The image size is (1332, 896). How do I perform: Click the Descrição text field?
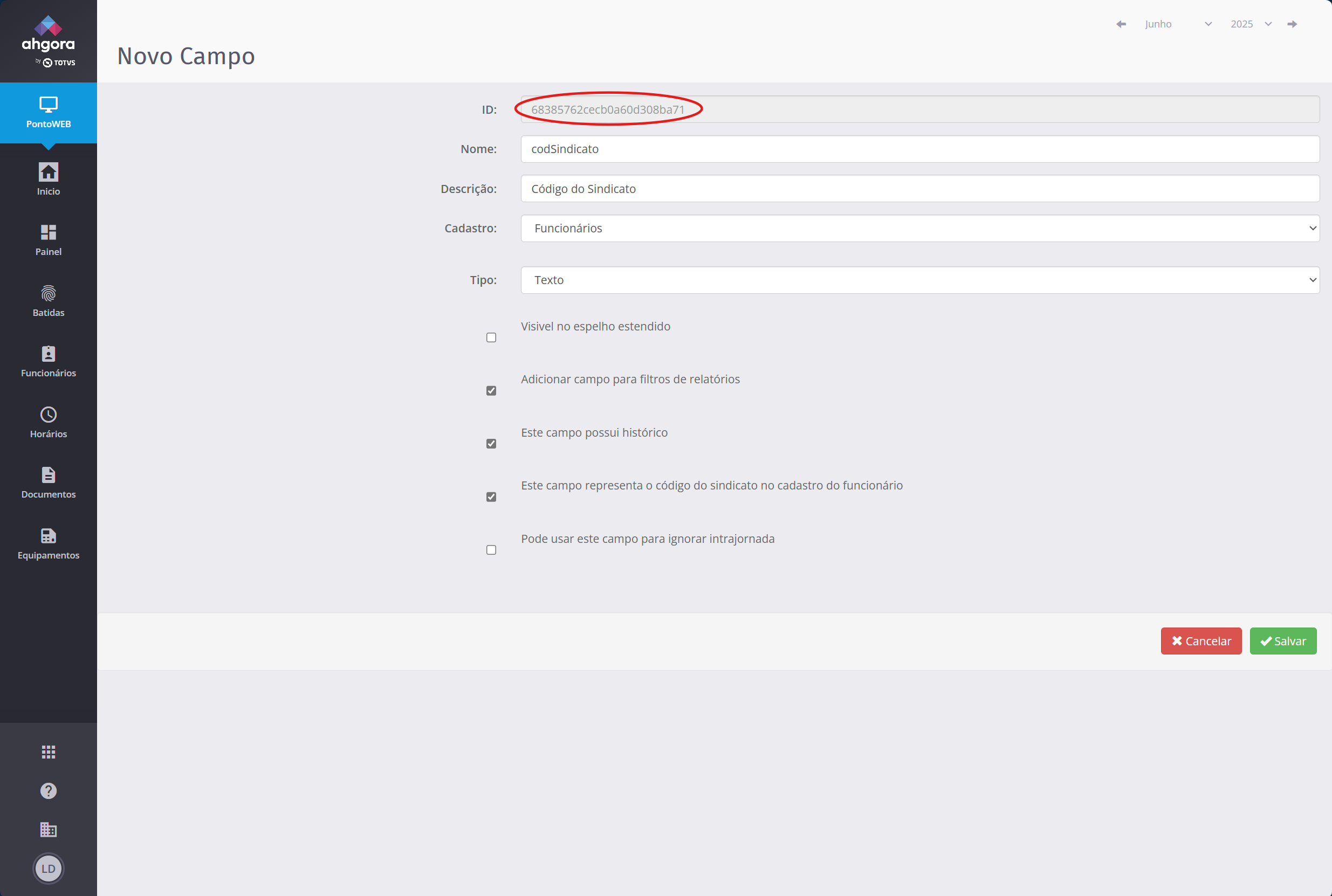pyautogui.click(x=919, y=189)
